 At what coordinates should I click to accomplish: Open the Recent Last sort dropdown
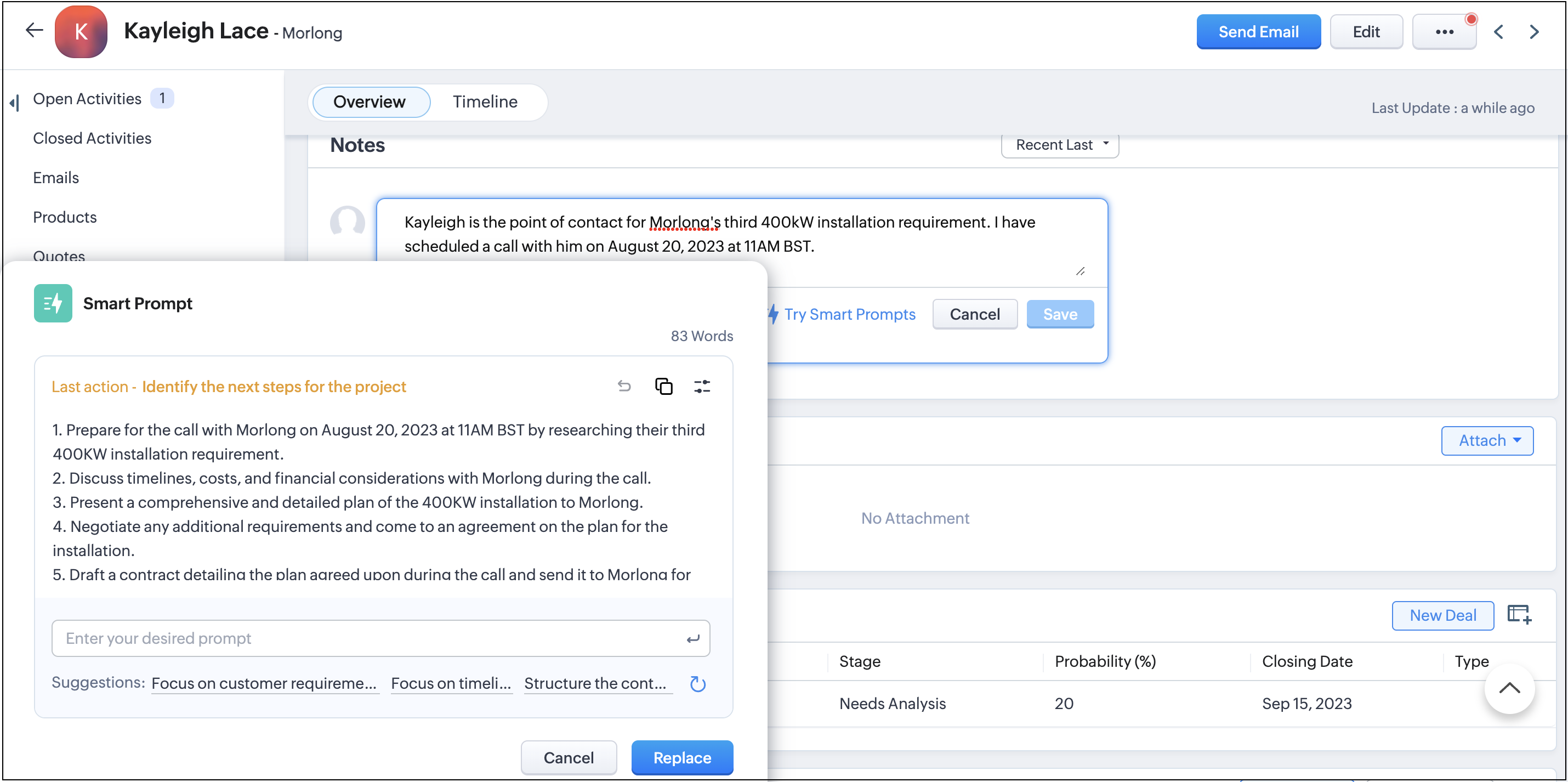[x=1060, y=145]
